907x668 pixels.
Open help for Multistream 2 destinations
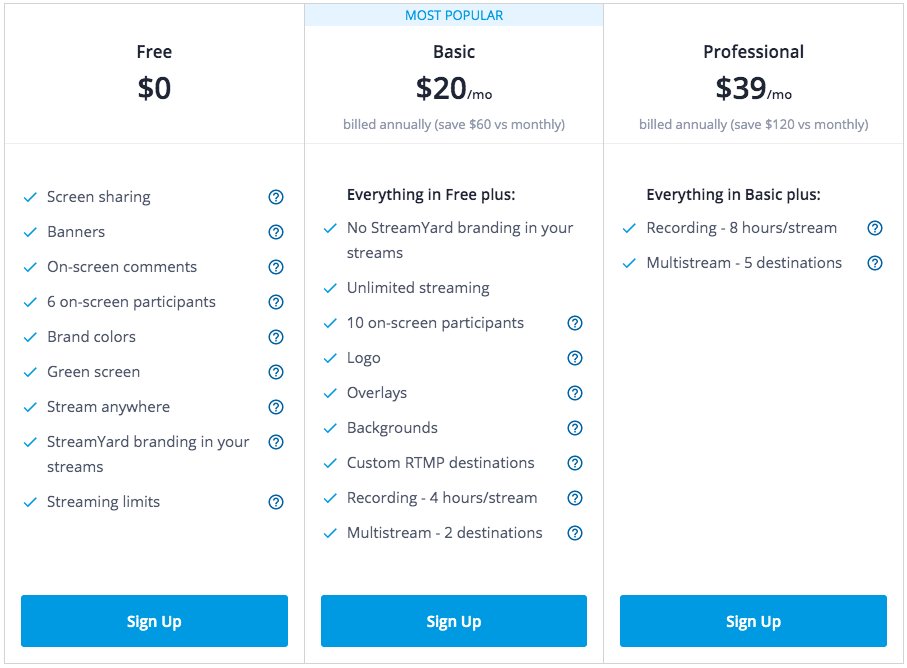point(575,533)
